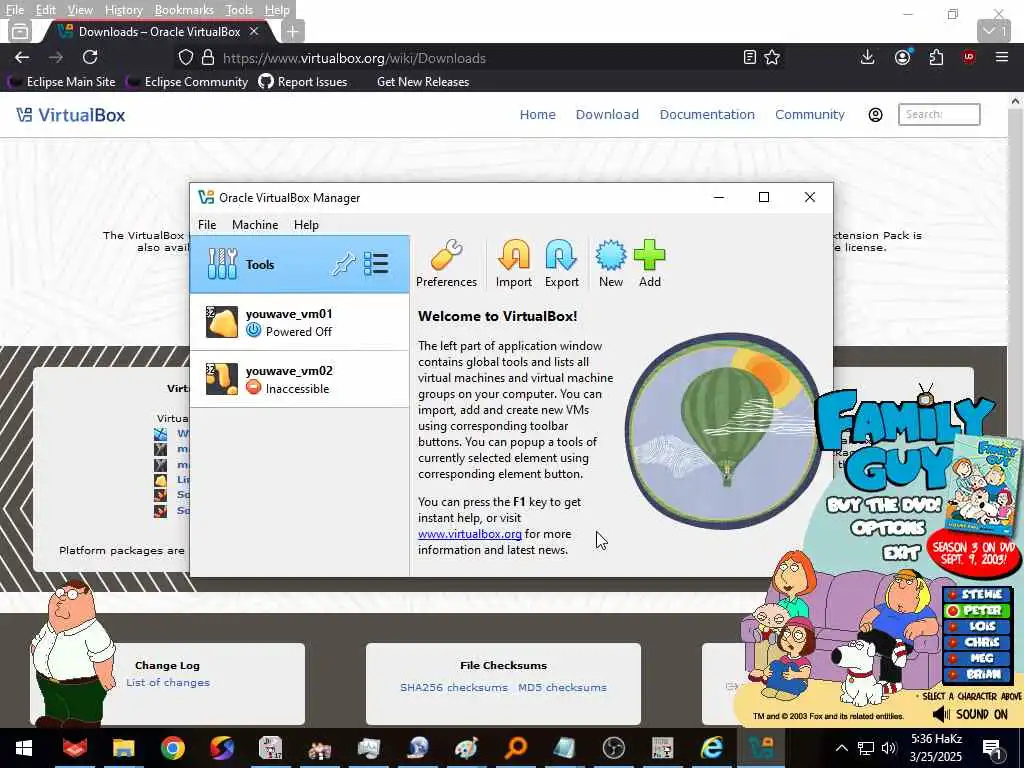Click Exit in Family Guy overlay
Screen dimensions: 1024x768
(901, 553)
